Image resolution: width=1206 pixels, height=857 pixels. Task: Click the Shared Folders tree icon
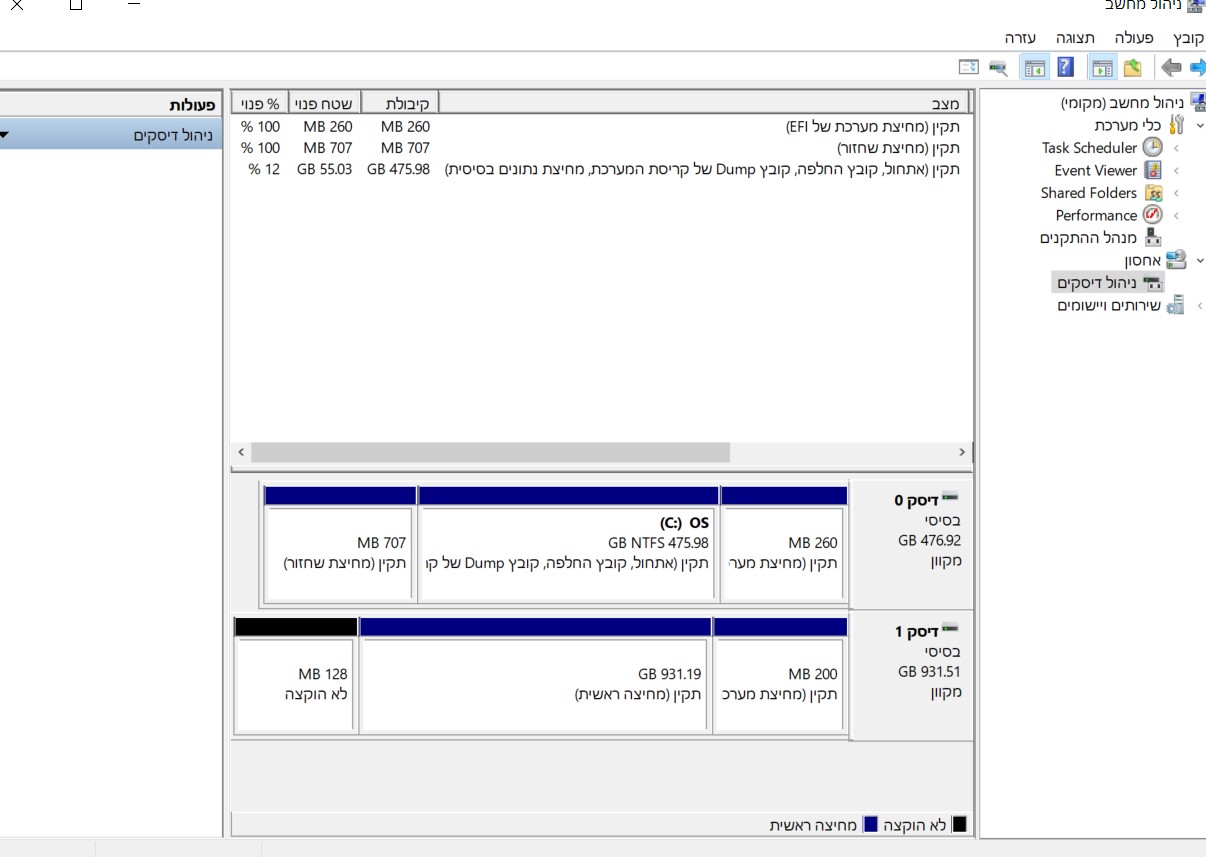(1153, 193)
